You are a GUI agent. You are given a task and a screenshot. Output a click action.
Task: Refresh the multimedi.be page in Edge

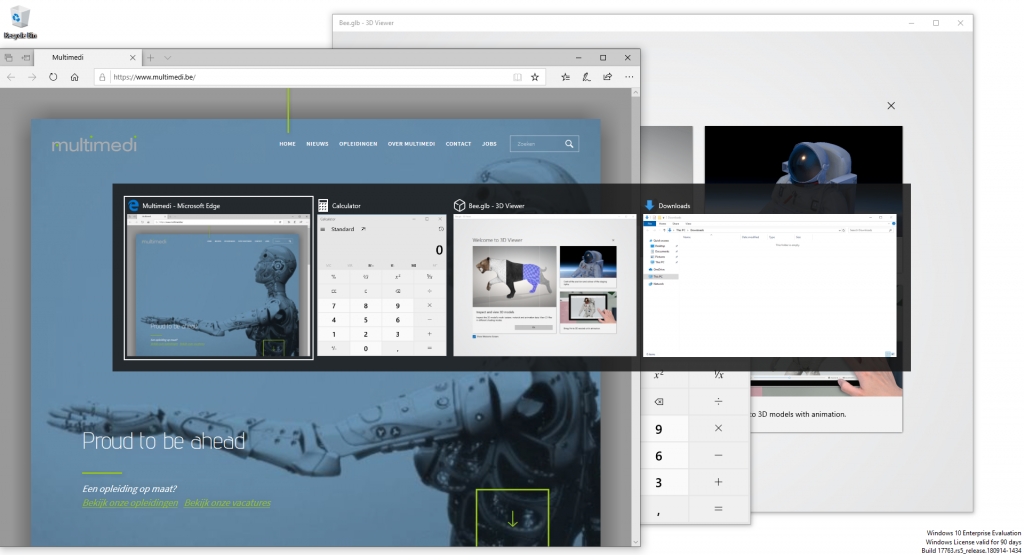[53, 77]
